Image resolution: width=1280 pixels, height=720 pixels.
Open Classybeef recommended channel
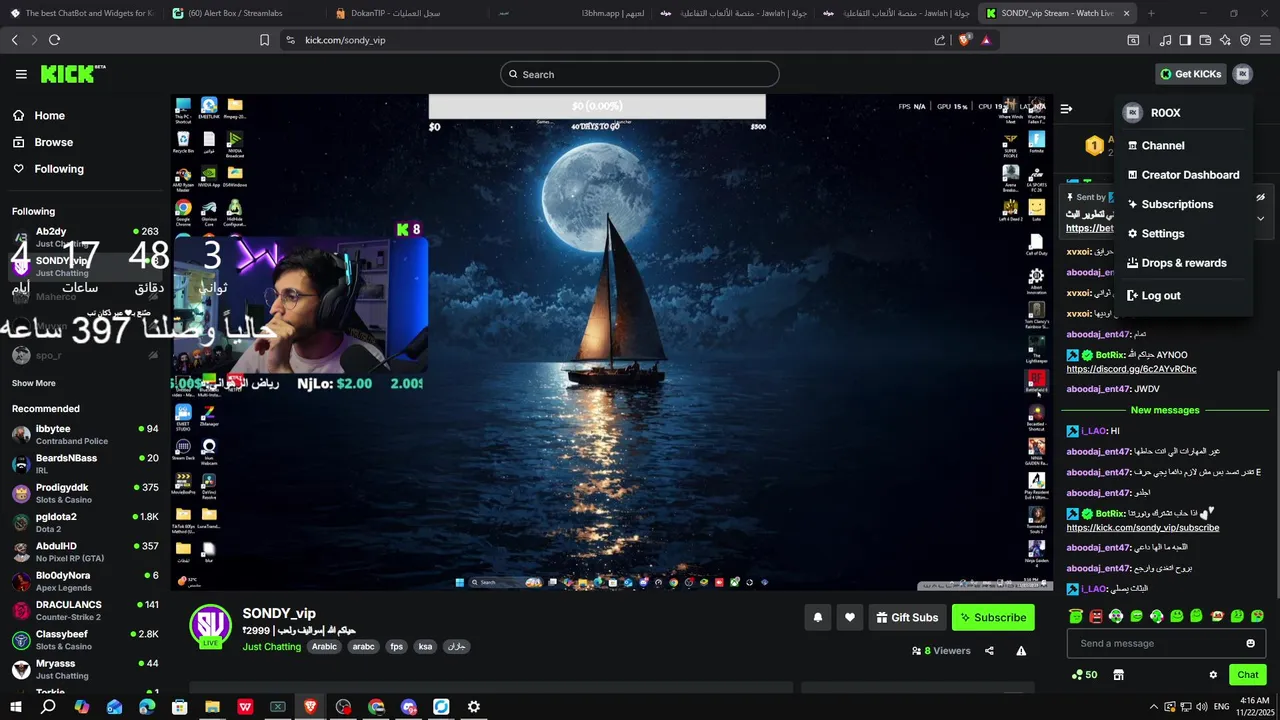coord(85,640)
